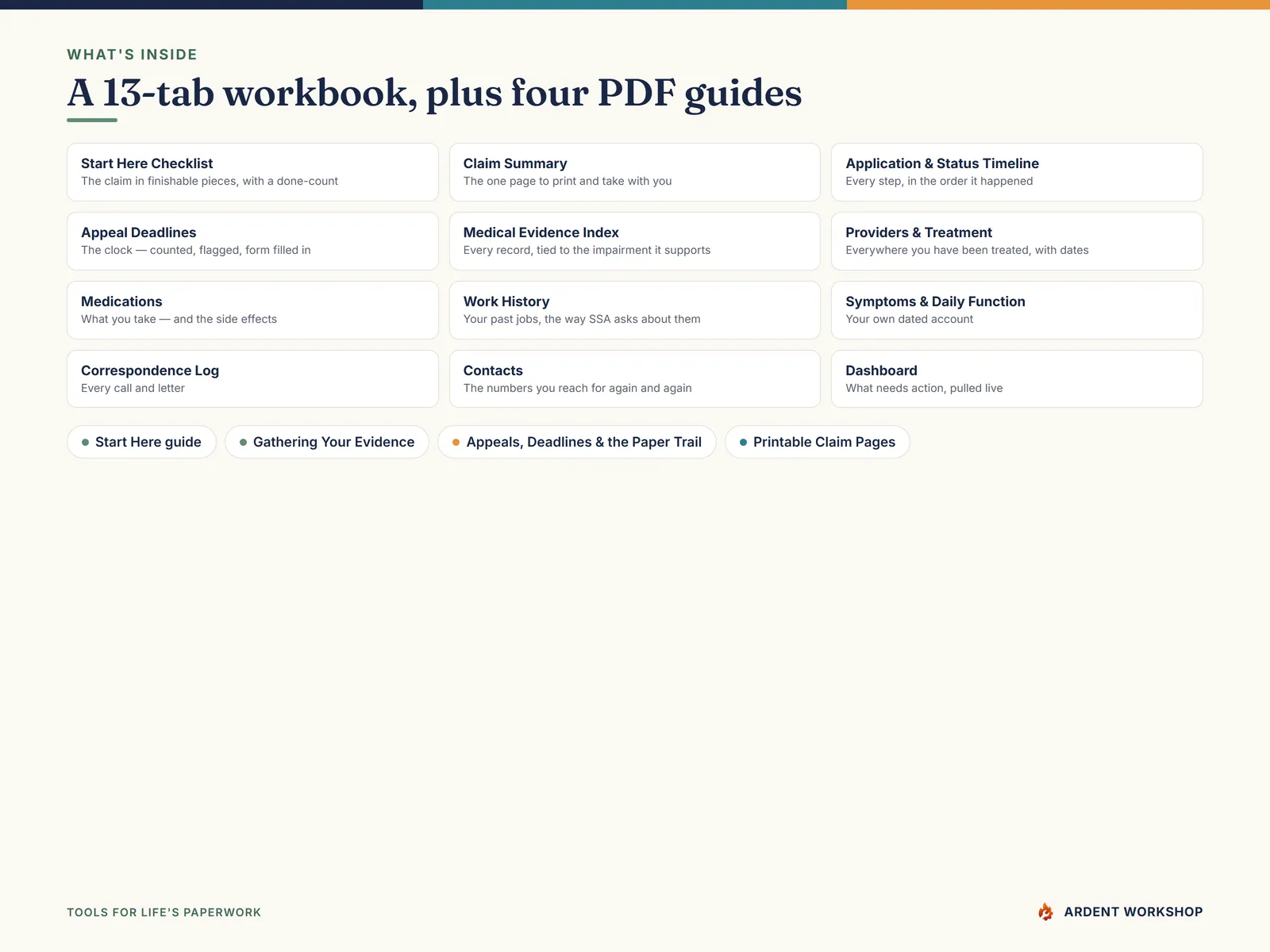Select the Start Here guide pill
1270x952 pixels.
coord(141,442)
